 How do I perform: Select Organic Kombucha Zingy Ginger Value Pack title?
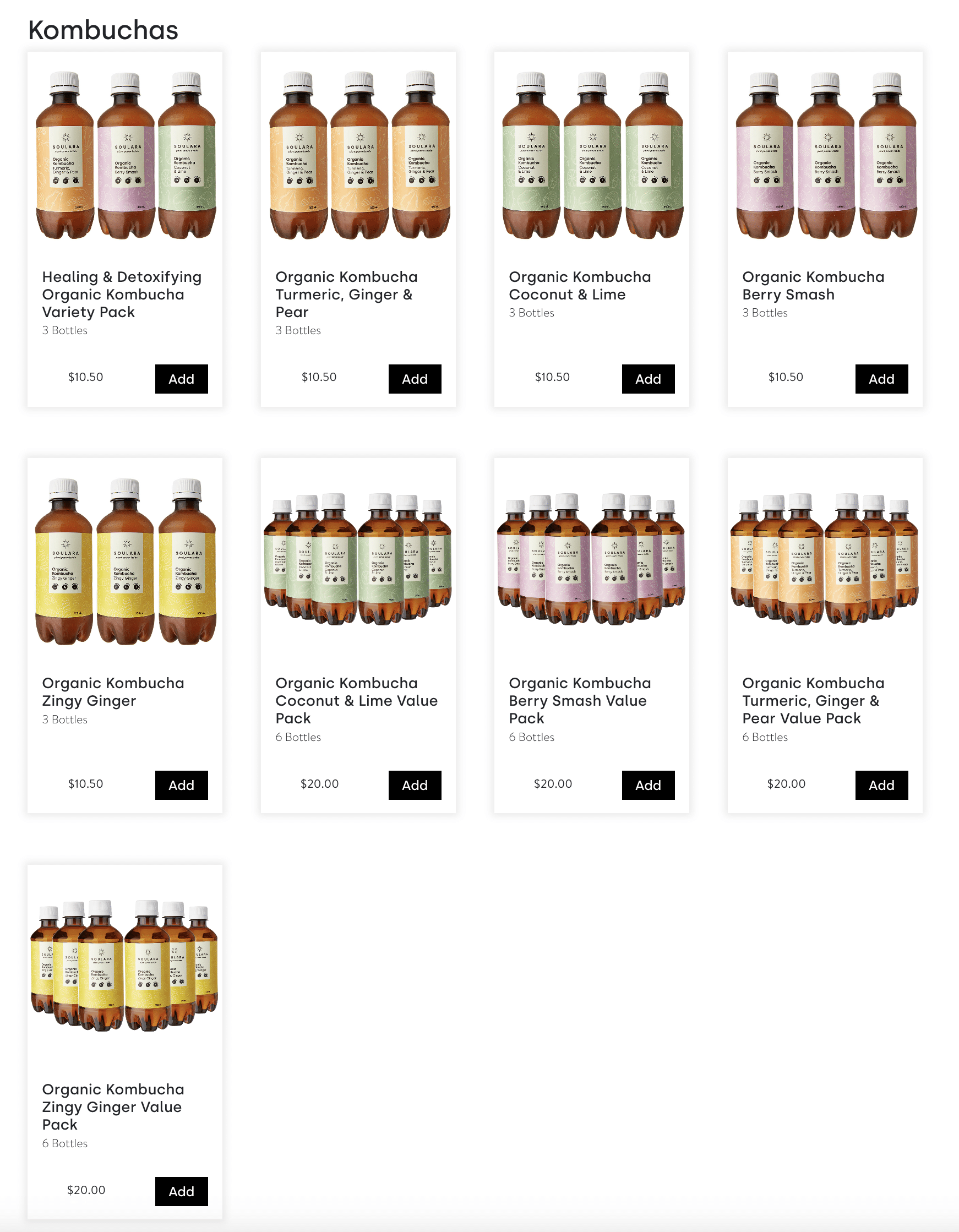(x=113, y=1107)
